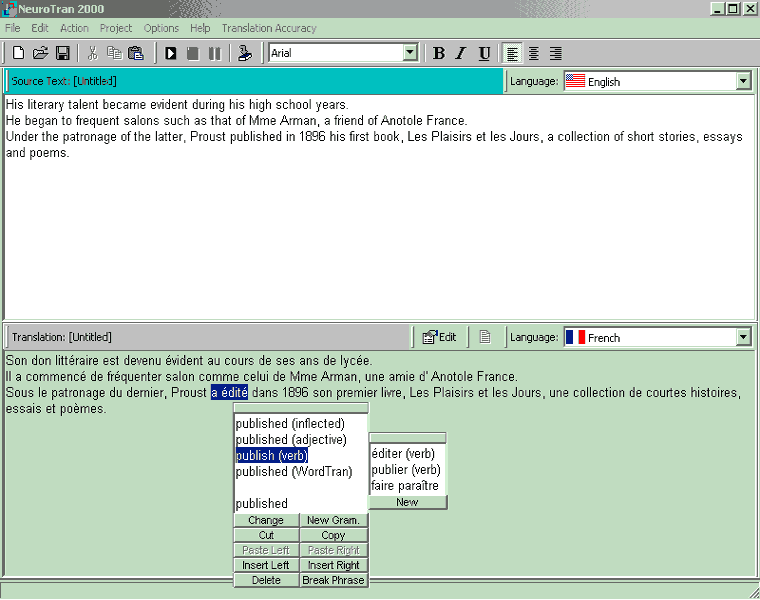Viewport: 760px width, 600px height.
Task: Click the Paste clipboard icon
Action: click(x=136, y=53)
